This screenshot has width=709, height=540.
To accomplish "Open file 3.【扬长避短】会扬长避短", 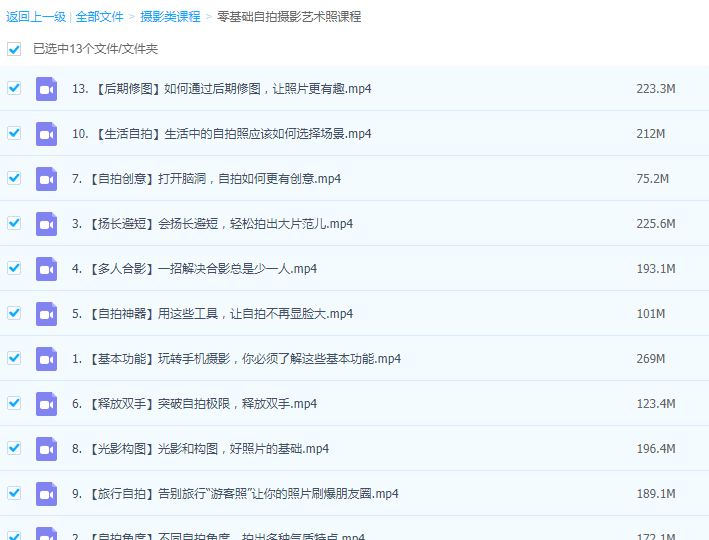I will pyautogui.click(x=213, y=224).
